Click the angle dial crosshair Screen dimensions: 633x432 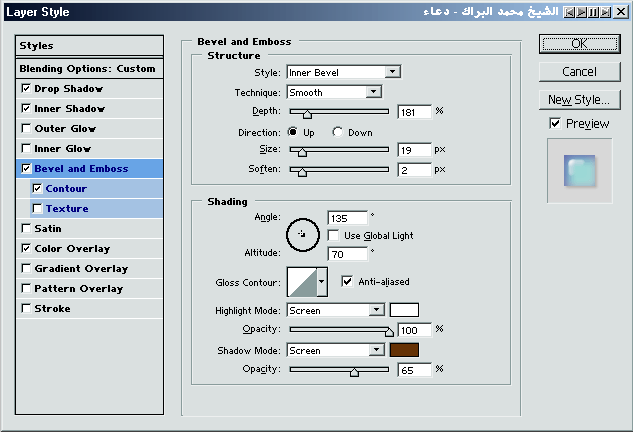(x=302, y=234)
